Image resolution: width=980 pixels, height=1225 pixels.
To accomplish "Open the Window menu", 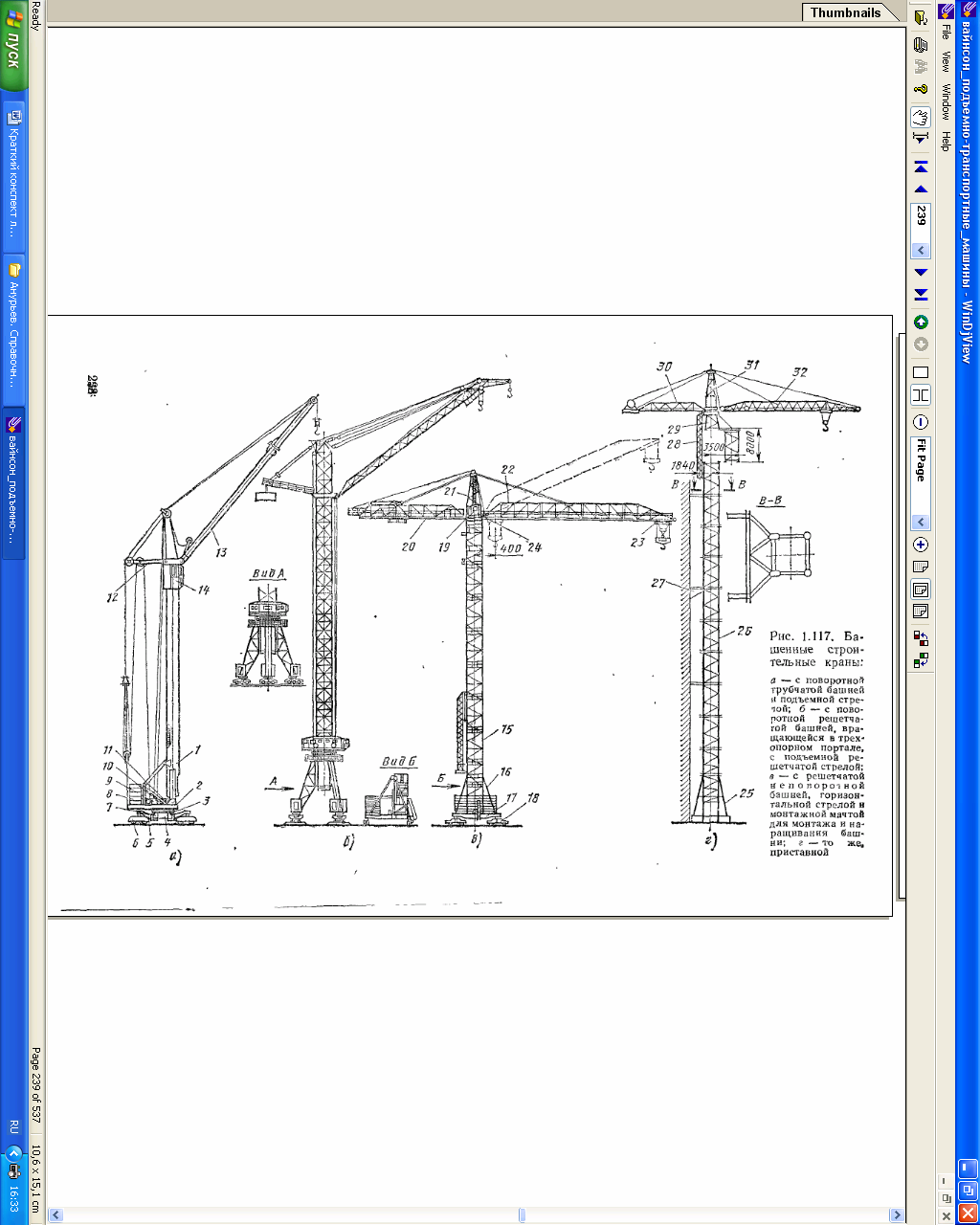I will click(x=945, y=101).
